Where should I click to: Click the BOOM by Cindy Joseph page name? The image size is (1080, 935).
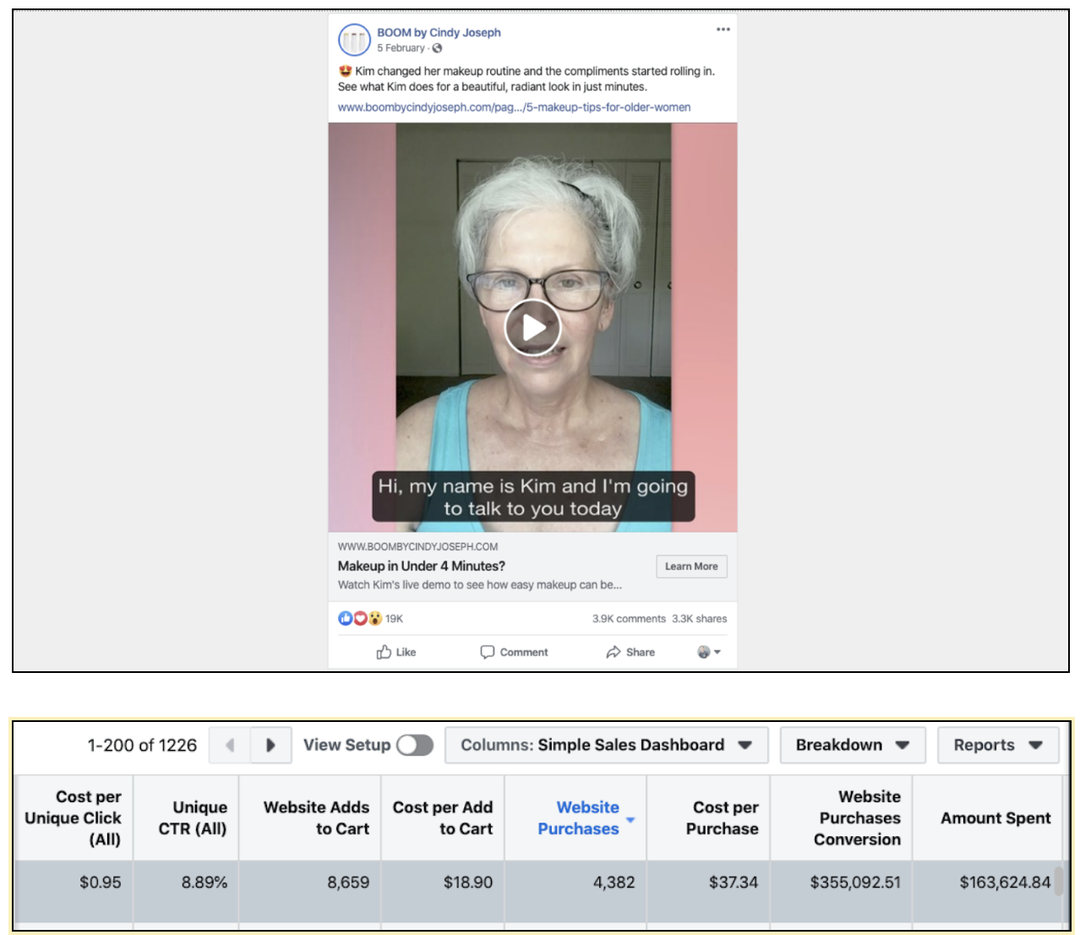click(439, 32)
